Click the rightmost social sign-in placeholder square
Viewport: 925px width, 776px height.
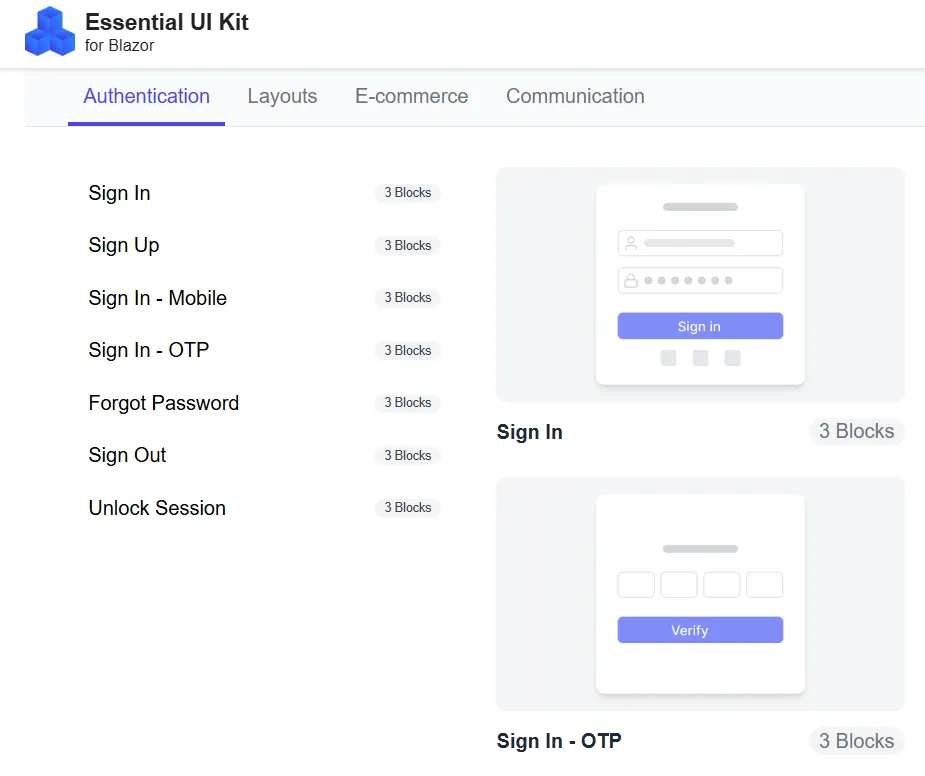732,357
